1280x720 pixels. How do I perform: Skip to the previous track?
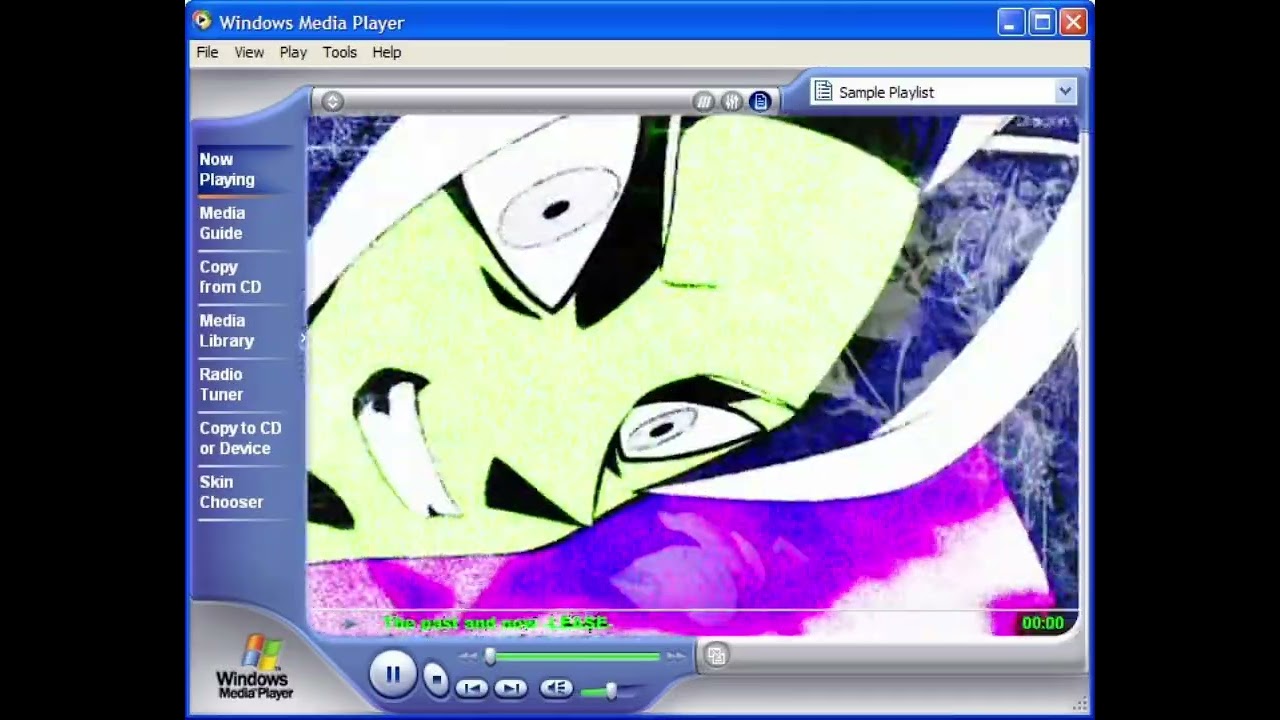click(x=471, y=688)
